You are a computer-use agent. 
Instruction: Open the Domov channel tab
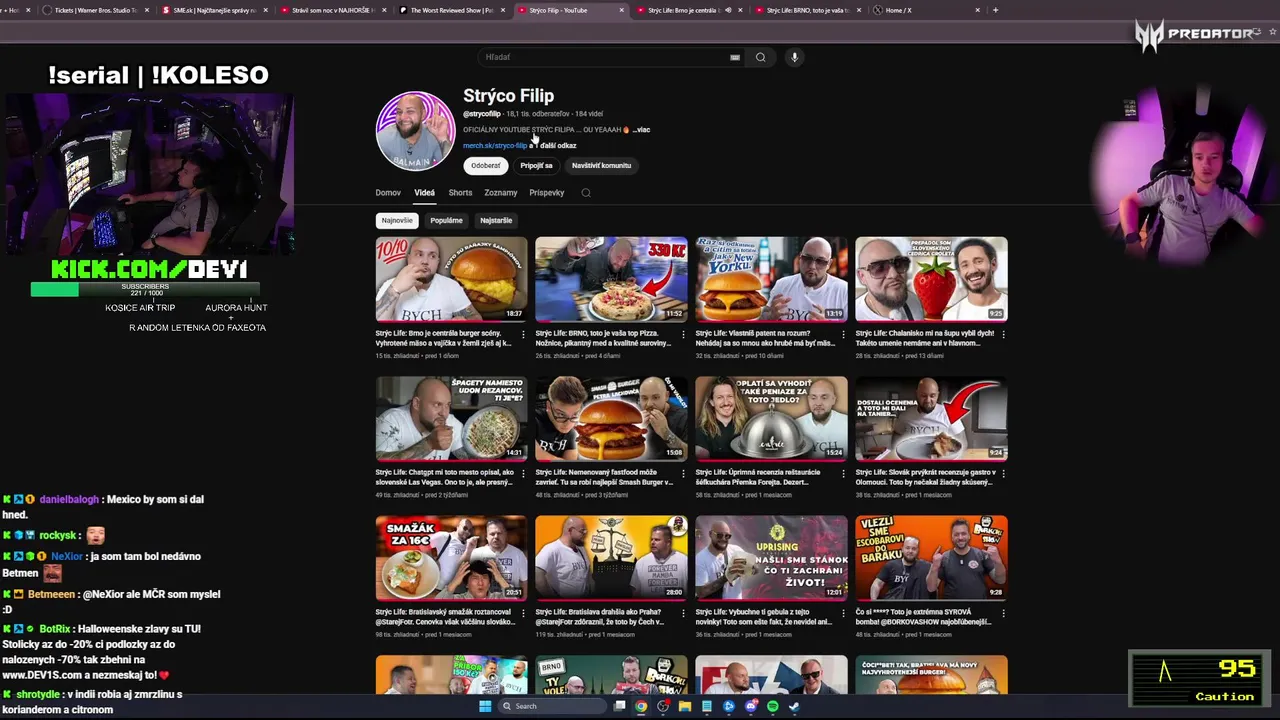click(x=388, y=193)
